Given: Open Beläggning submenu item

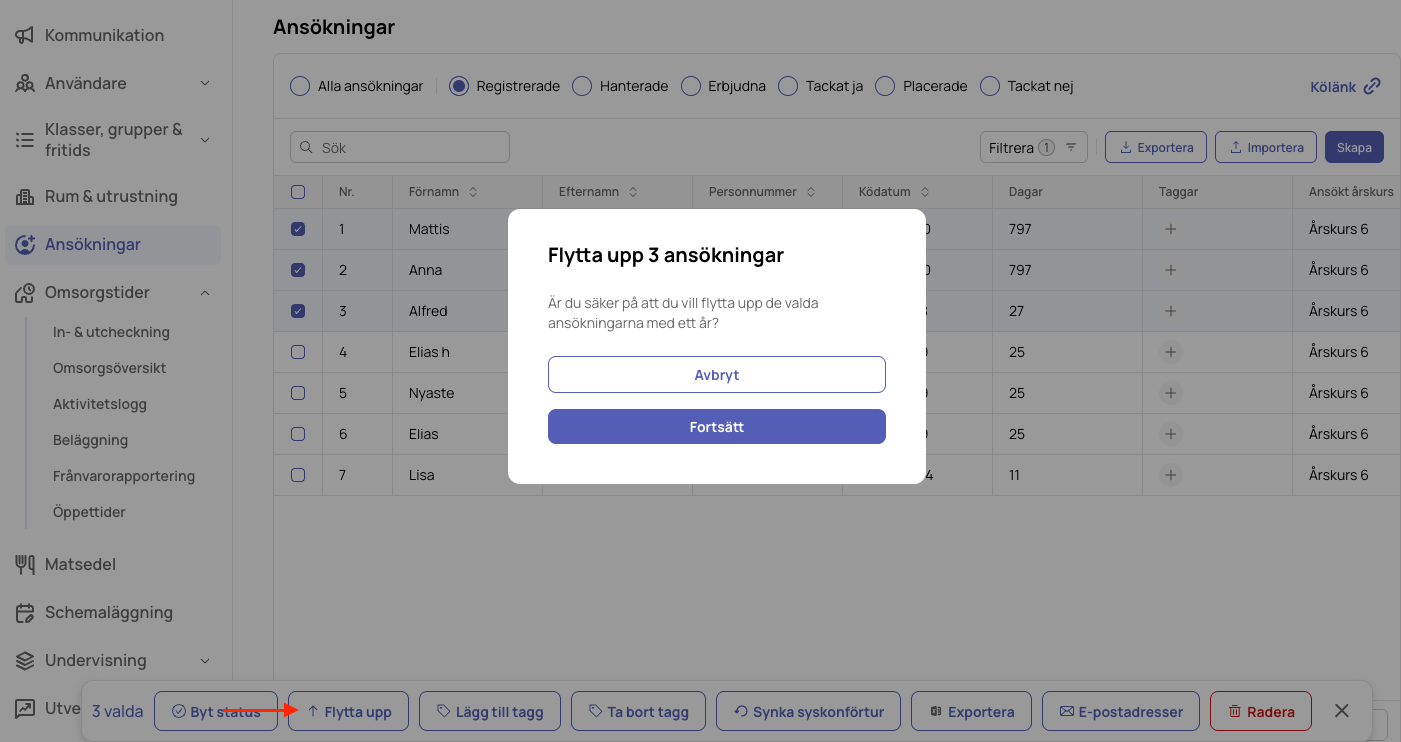Looking at the screenshot, I should click(90, 440).
